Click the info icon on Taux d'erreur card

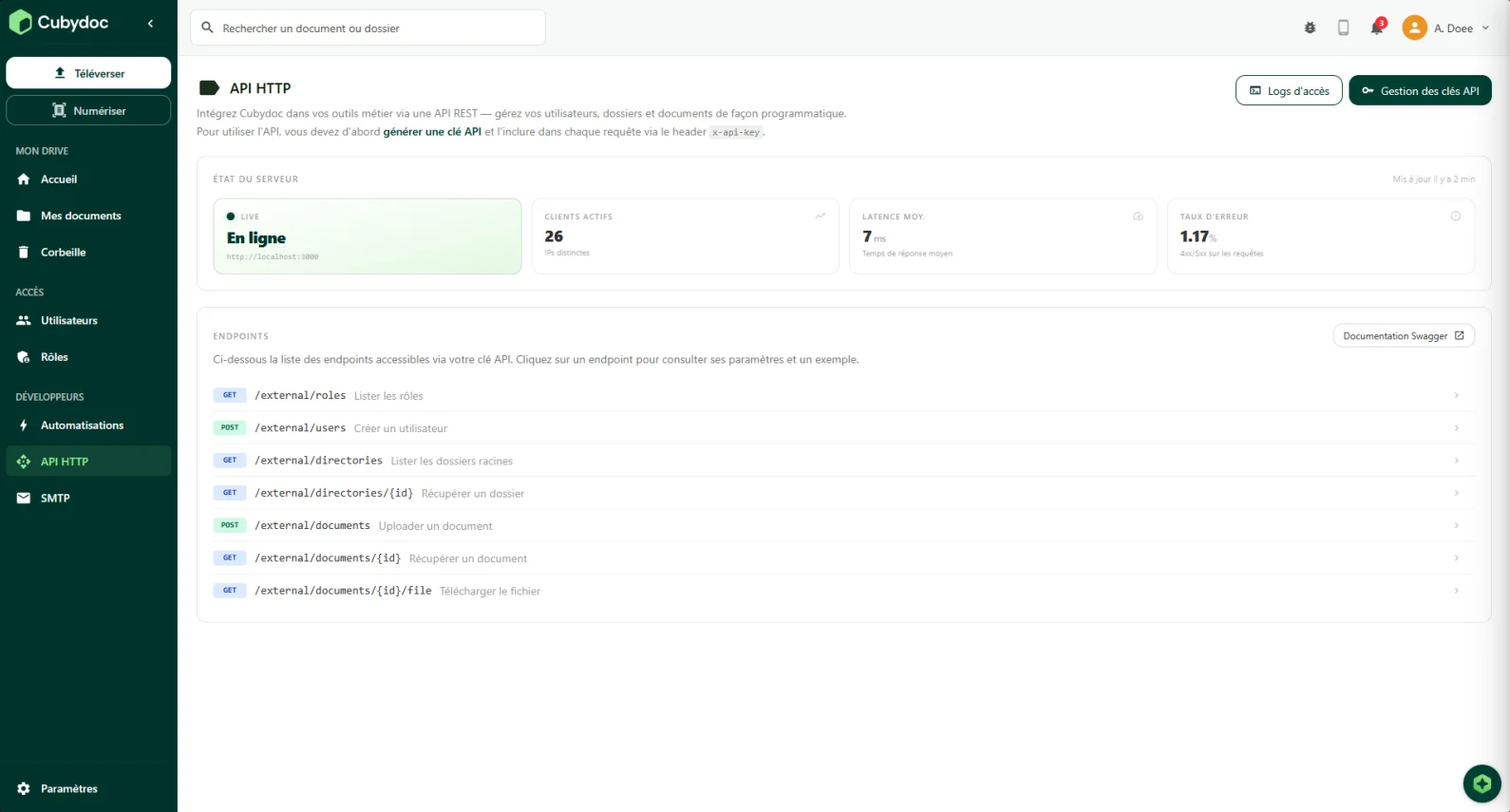(x=1455, y=216)
